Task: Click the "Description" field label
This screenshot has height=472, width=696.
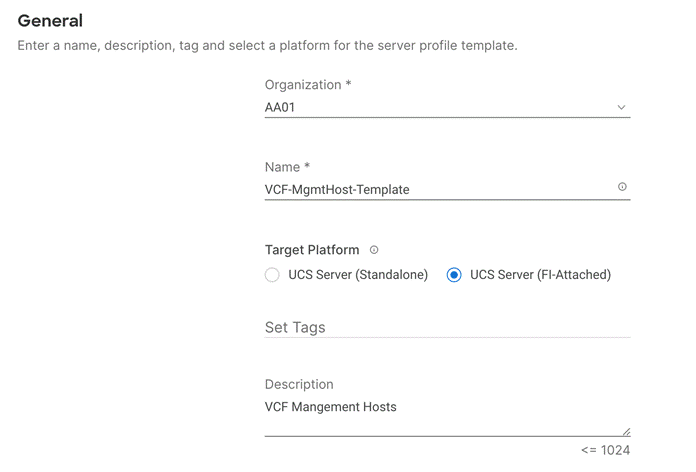Action: [x=299, y=384]
